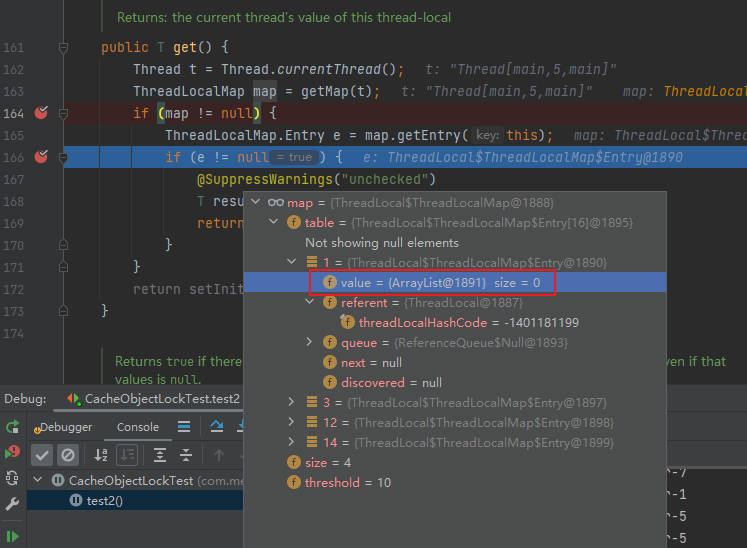747x548 pixels.
Task: Open debug settings wrench icon
Action: (x=12, y=503)
